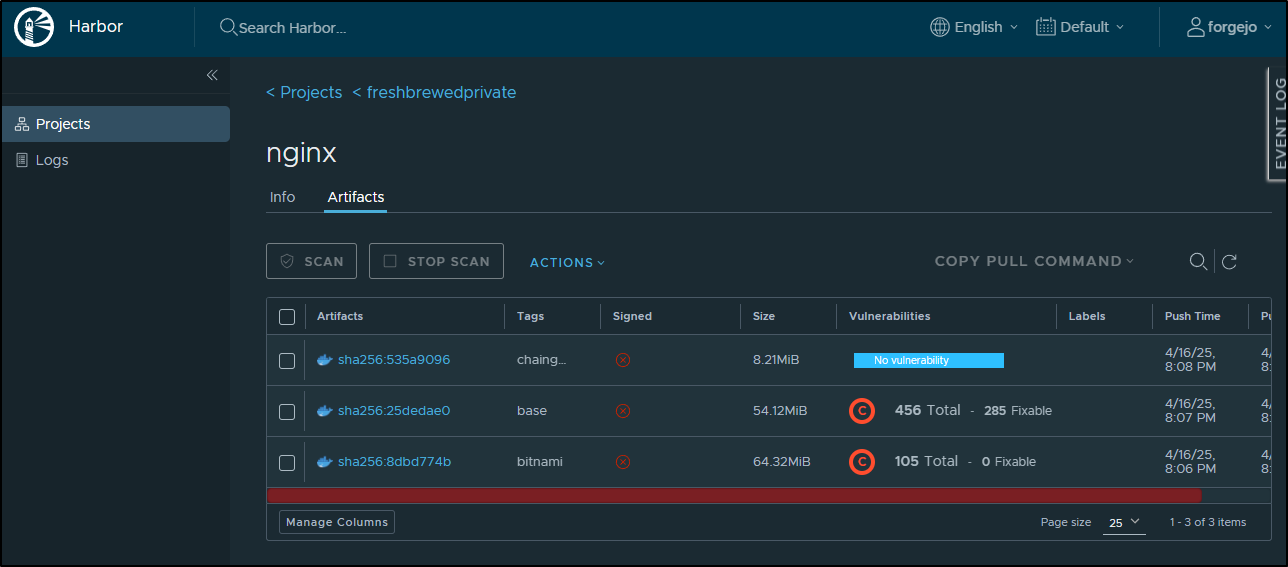Open artifact sha256:535a9096
This screenshot has height=567, width=1288.
pos(394,360)
